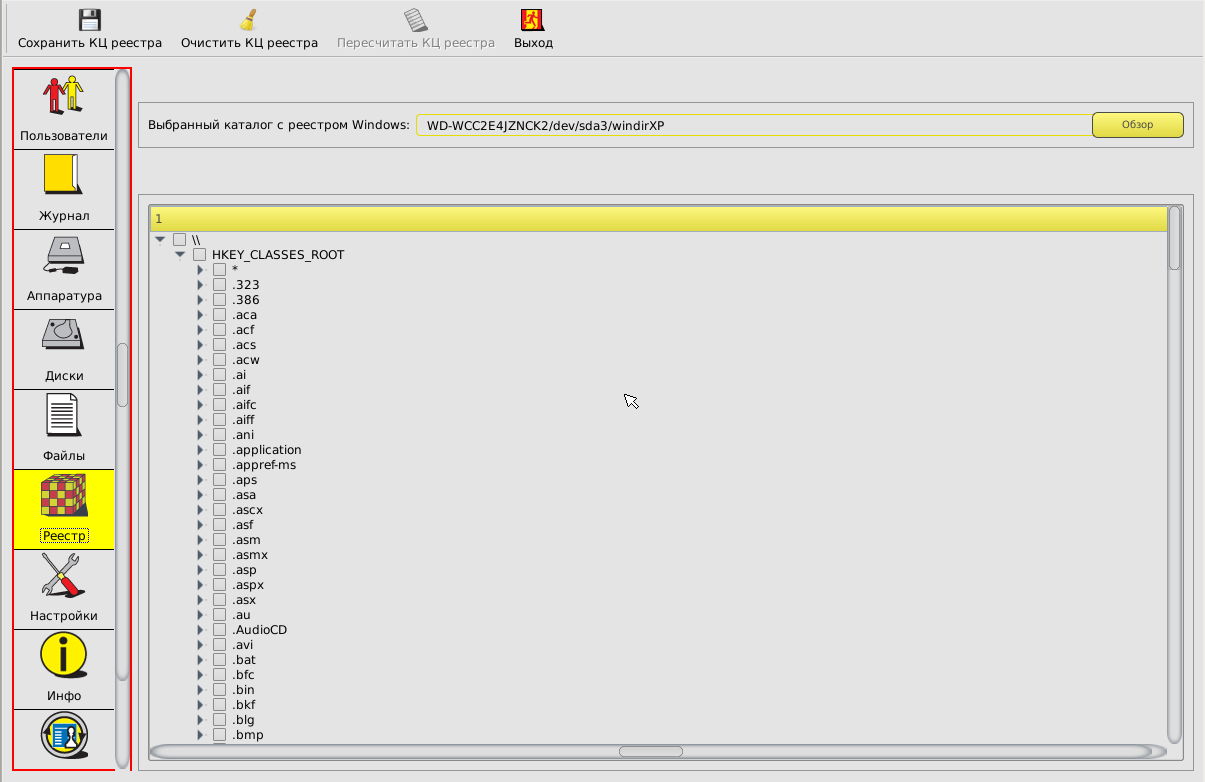
Task: Select the .aps tree row text
Action: [244, 480]
